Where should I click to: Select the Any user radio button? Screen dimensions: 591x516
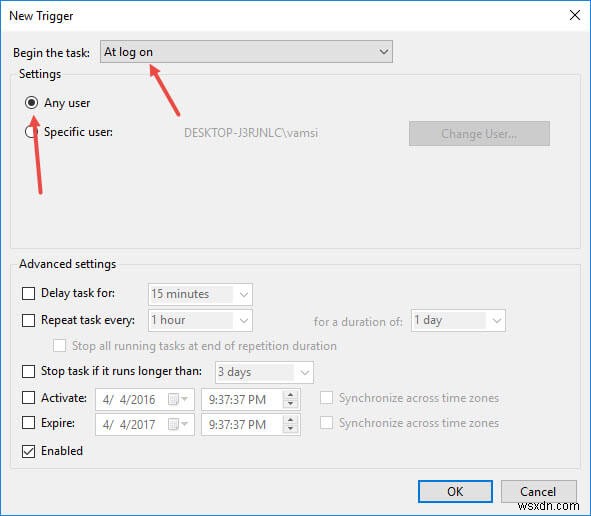pos(31,103)
